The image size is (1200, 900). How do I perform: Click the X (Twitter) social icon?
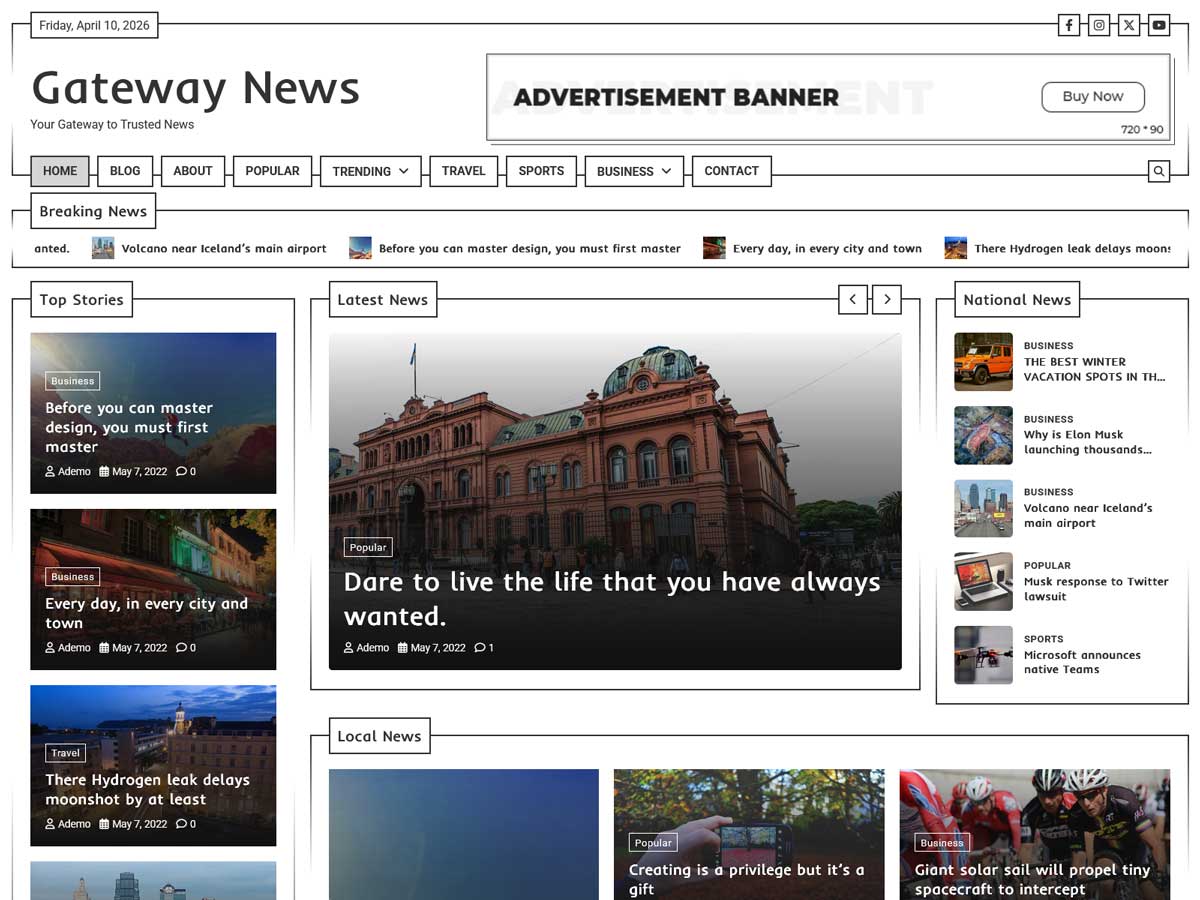tap(1129, 25)
